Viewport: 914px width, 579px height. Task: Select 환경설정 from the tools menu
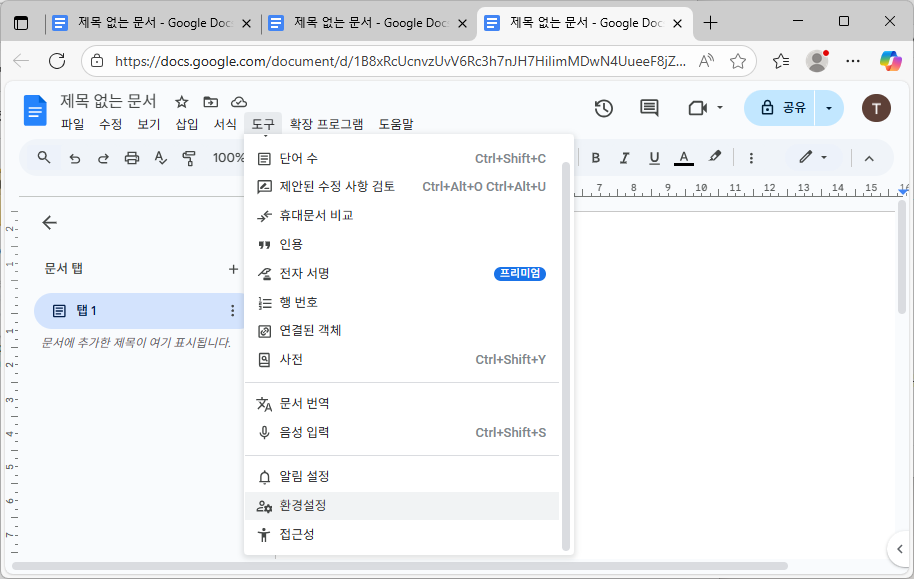302,505
